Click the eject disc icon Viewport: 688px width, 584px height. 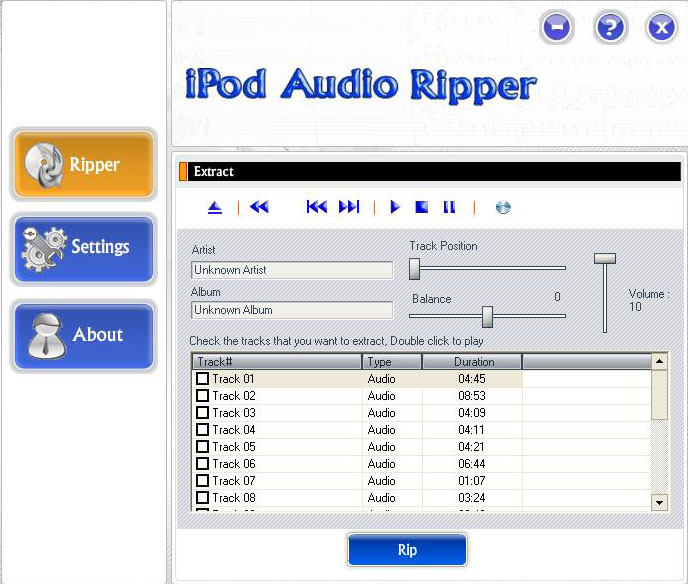point(215,207)
